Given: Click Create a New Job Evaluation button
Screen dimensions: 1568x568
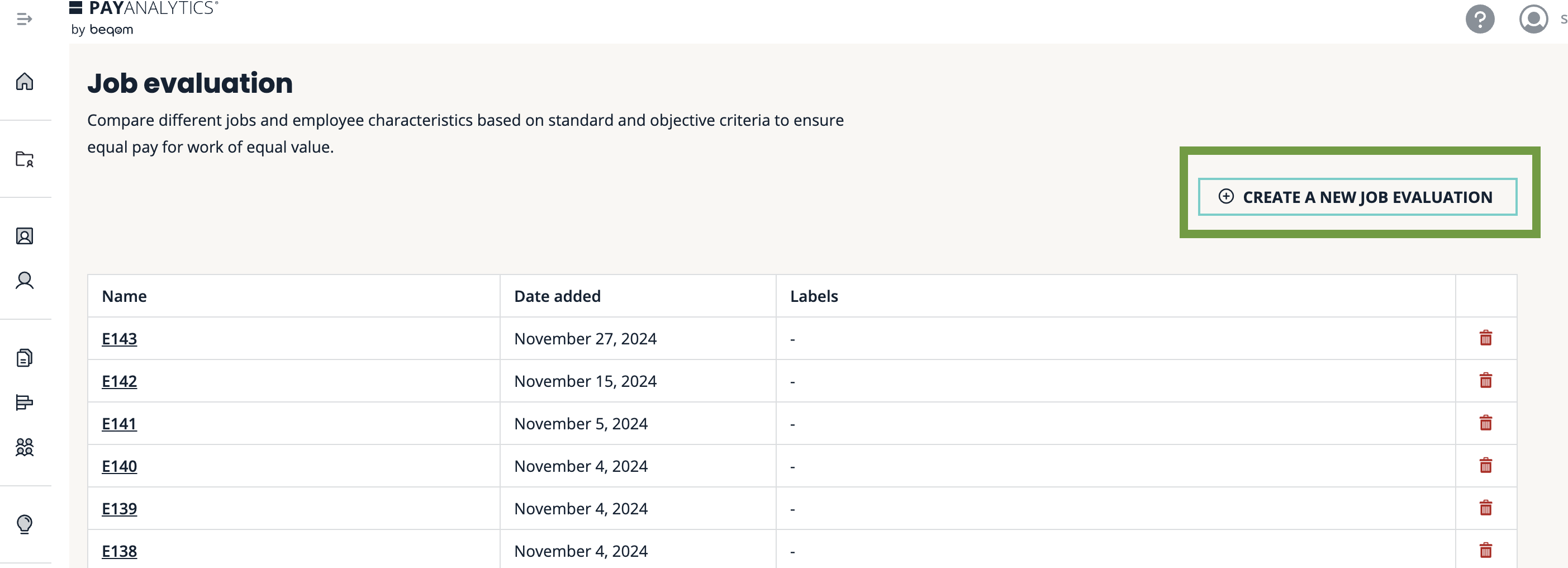Looking at the screenshot, I should pos(1357,197).
